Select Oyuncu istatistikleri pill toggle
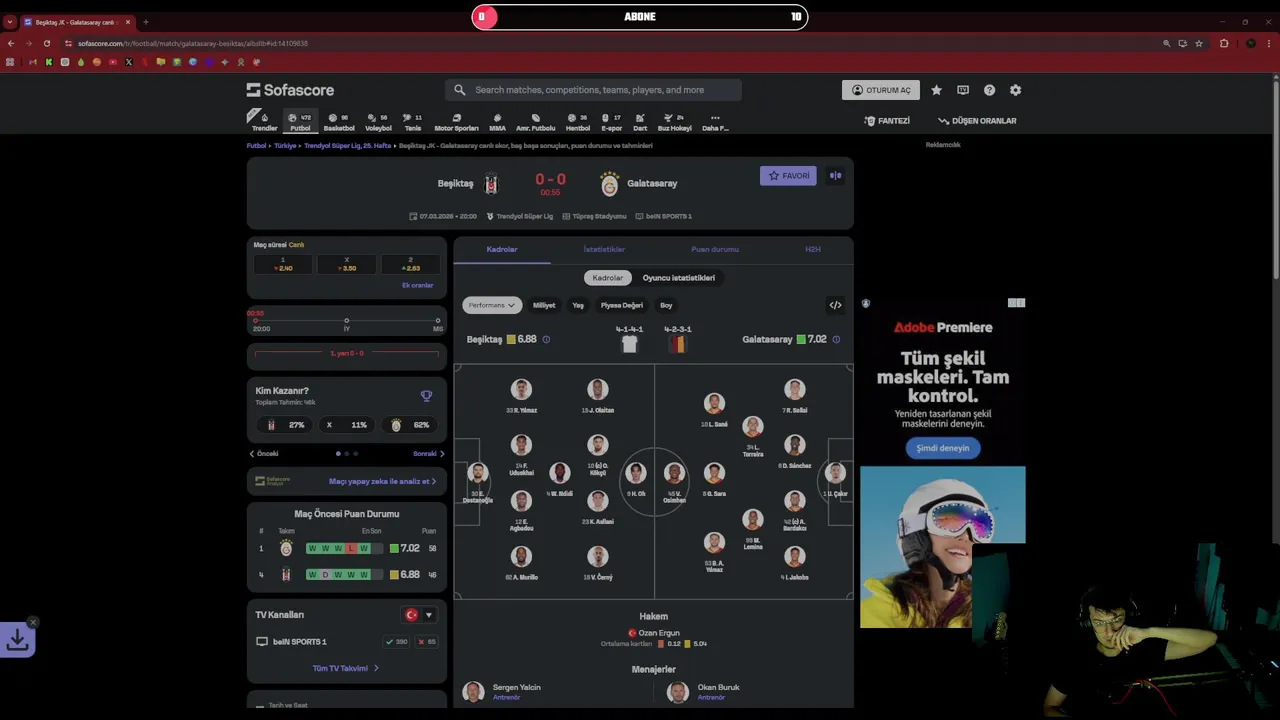The image size is (1280, 720). (679, 278)
